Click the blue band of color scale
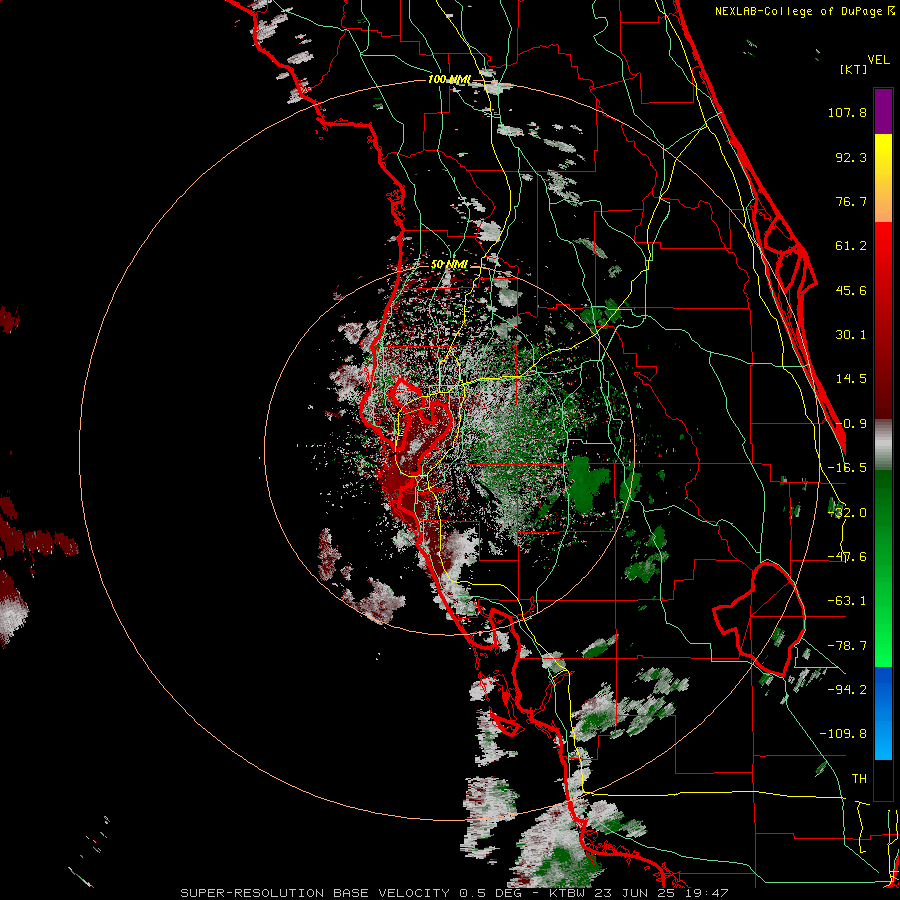Viewport: 900px width, 900px height. (x=883, y=713)
